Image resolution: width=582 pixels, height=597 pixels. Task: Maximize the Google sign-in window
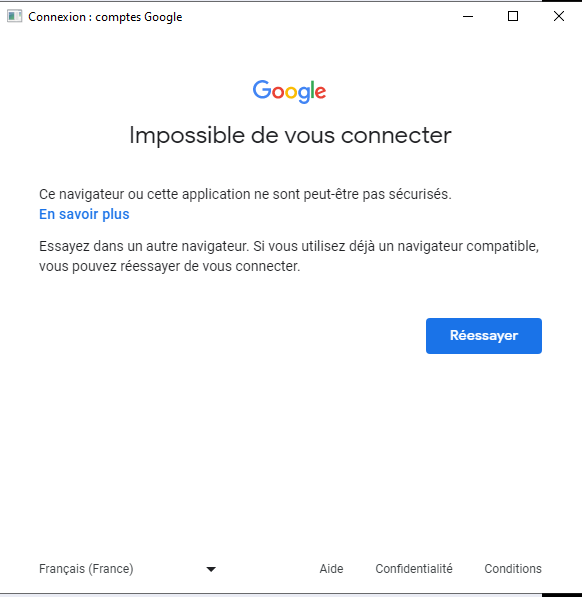pos(513,16)
